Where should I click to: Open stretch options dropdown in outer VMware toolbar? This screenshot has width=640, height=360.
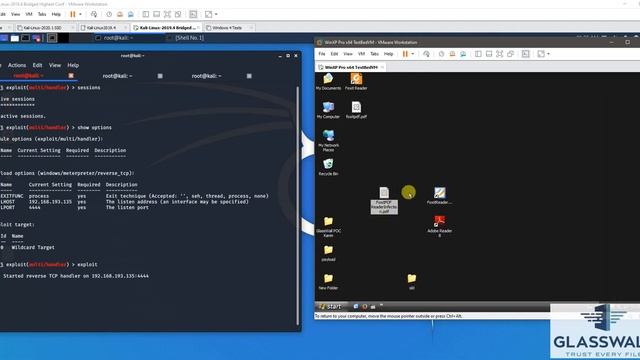216,14
